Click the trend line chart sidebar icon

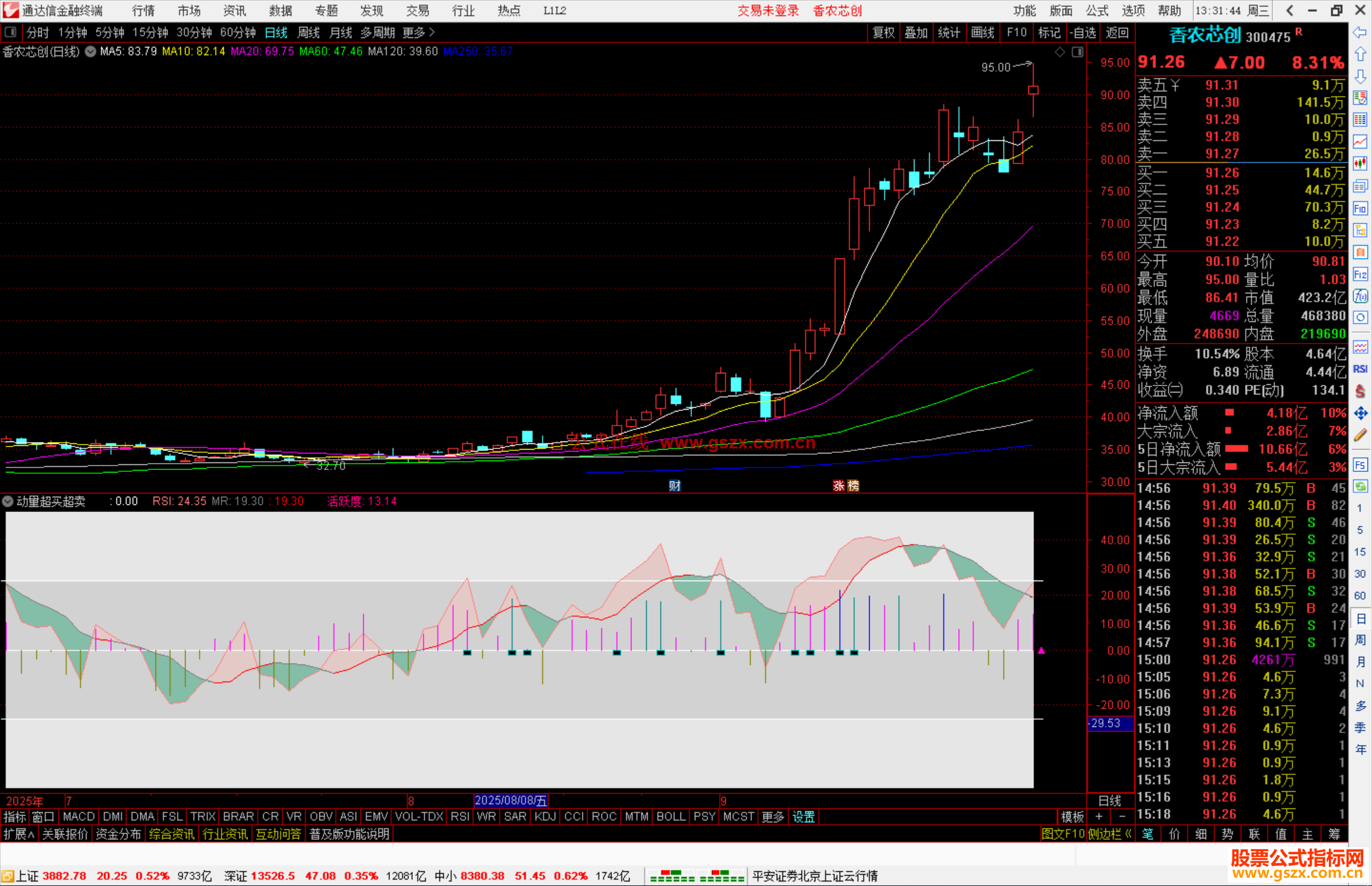click(1360, 142)
